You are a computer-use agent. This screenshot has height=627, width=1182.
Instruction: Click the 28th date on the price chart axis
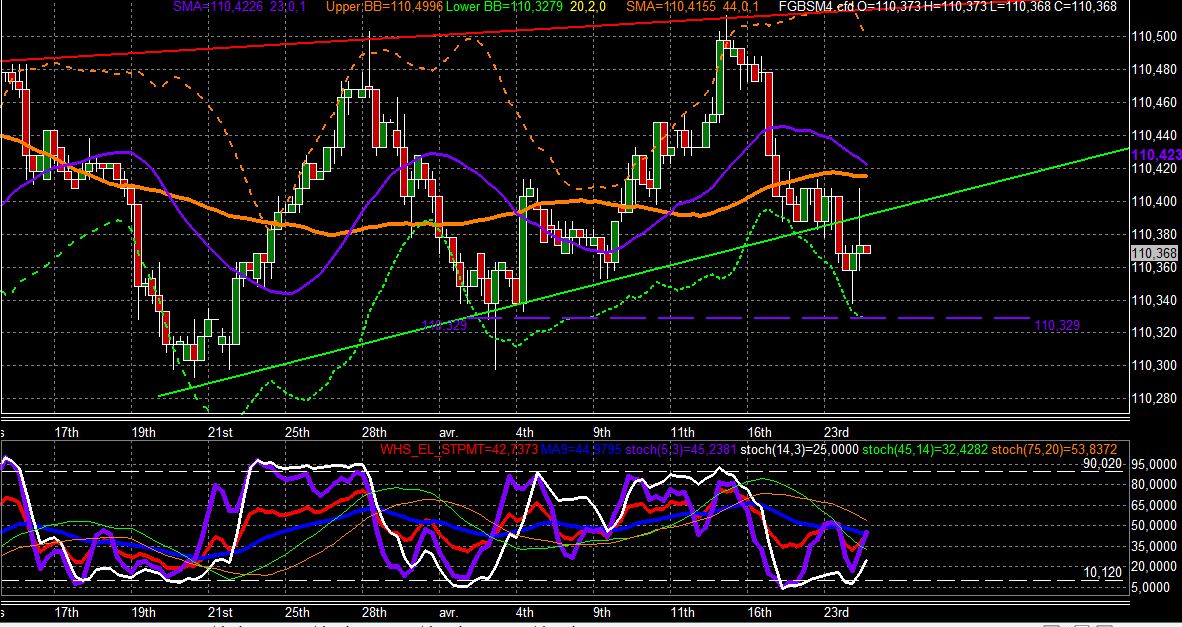(x=374, y=433)
